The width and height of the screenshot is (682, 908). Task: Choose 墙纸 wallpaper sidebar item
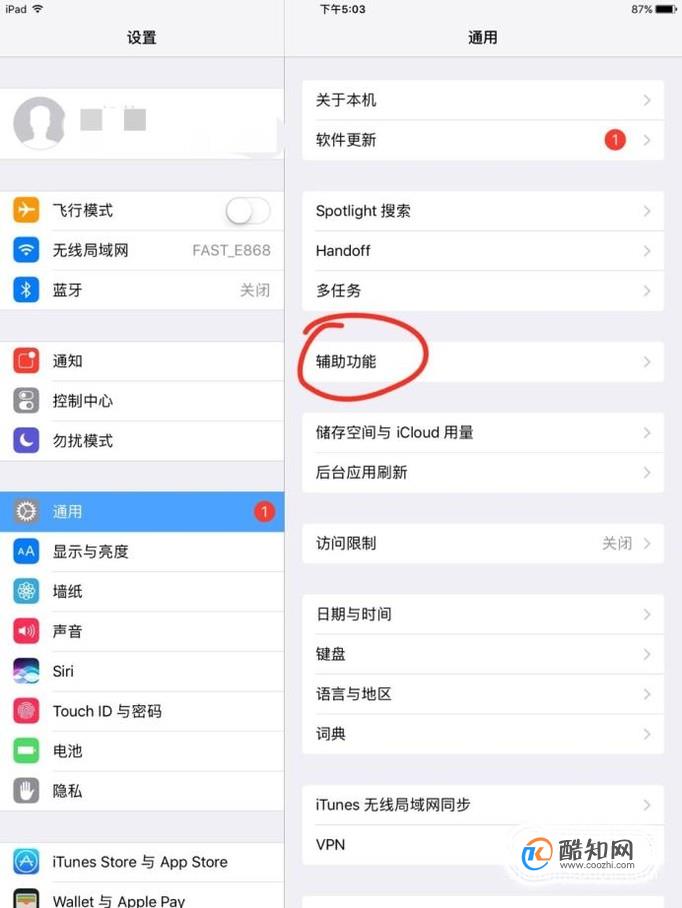(142, 591)
